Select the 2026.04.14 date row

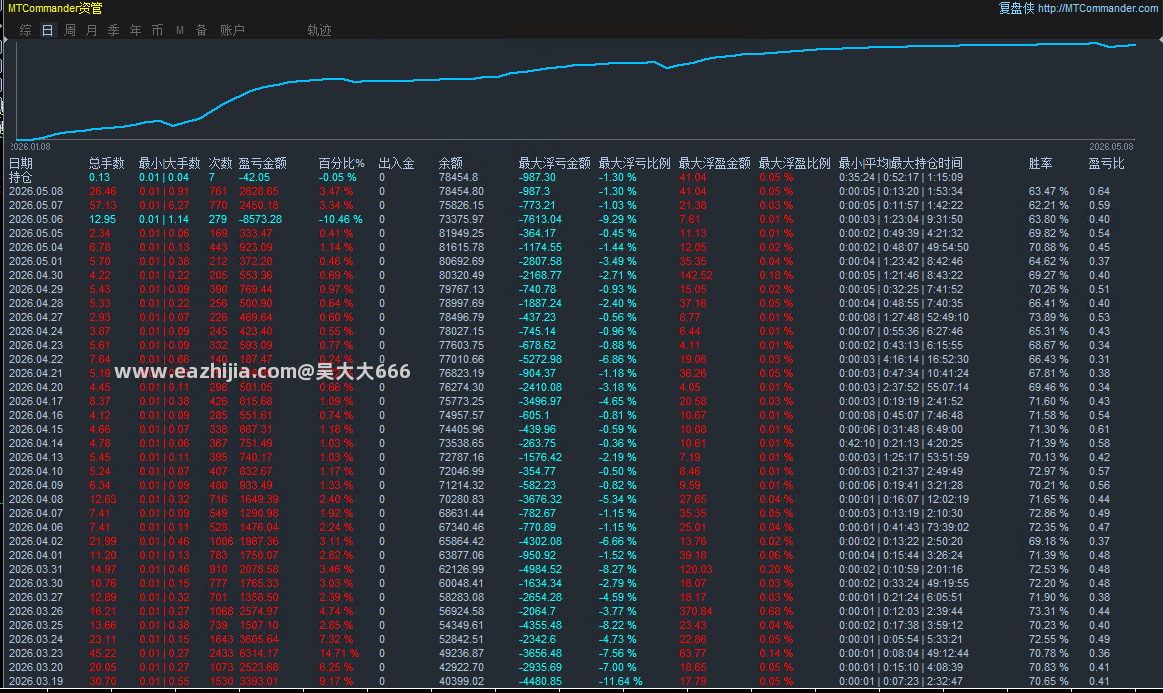coord(36,443)
